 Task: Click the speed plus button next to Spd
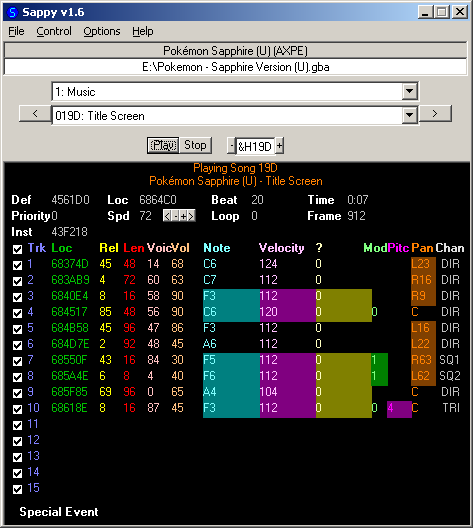tap(183, 216)
